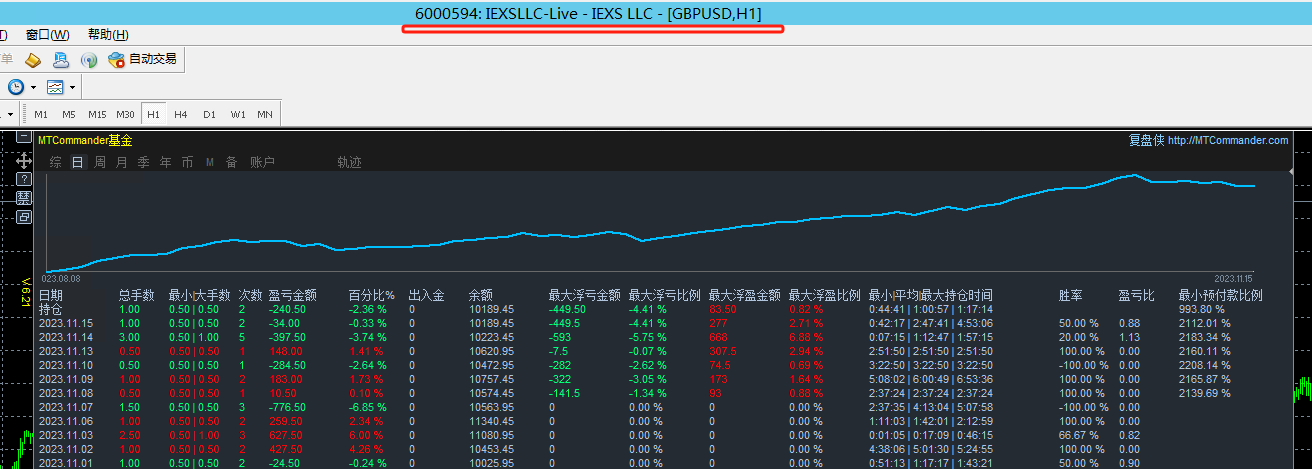
Task: Click the 627.50 profit amount cell
Action: pyautogui.click(x=285, y=435)
